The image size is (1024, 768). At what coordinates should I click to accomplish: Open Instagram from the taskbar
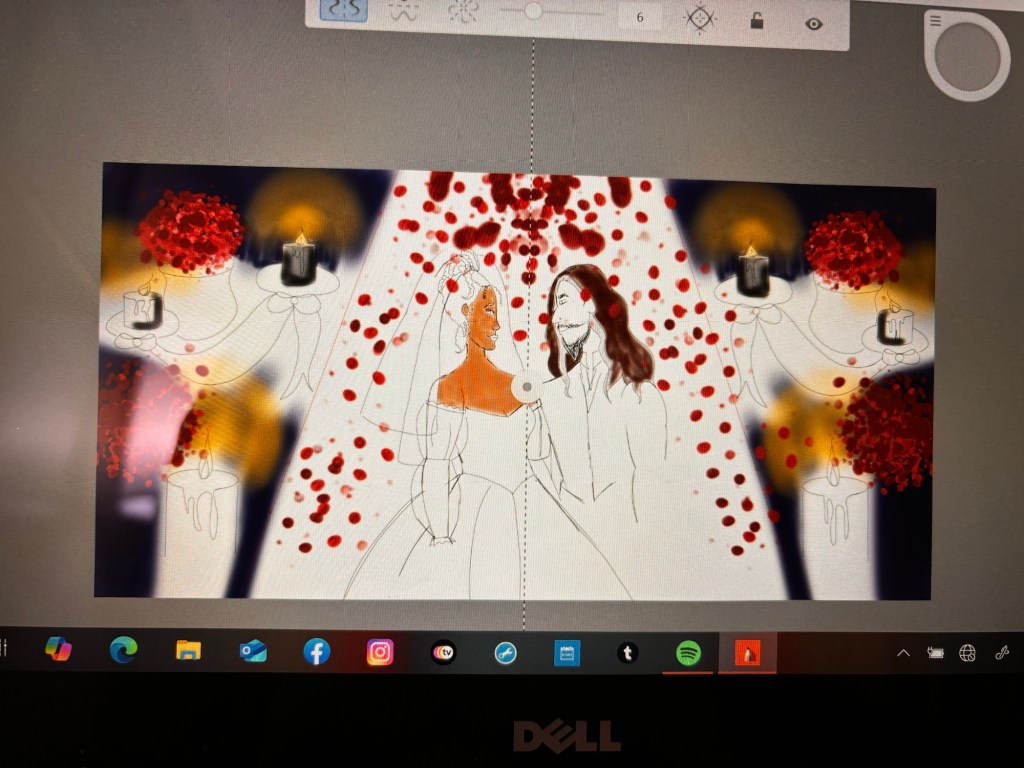(380, 653)
